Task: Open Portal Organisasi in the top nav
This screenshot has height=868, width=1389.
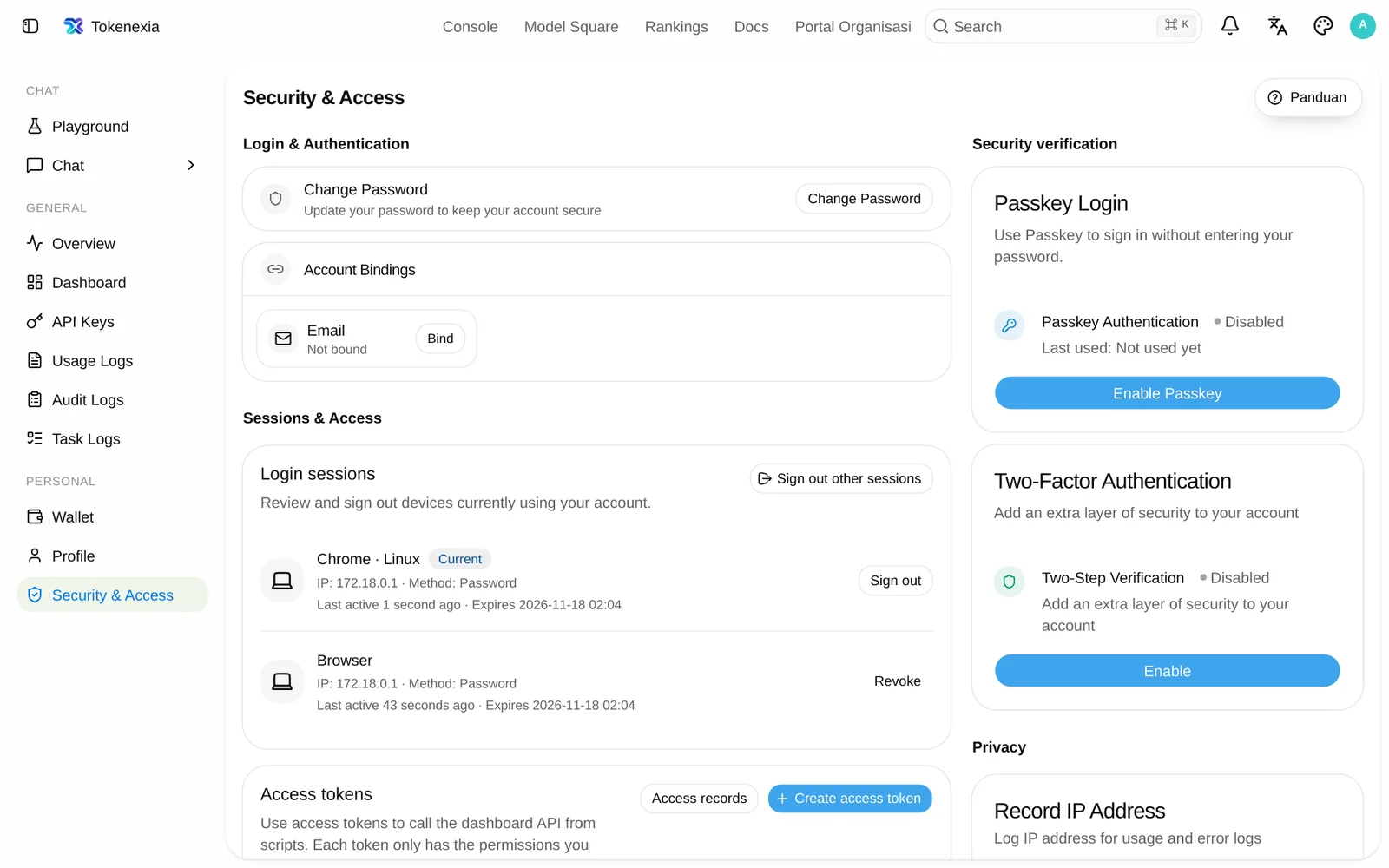Action: 853,27
